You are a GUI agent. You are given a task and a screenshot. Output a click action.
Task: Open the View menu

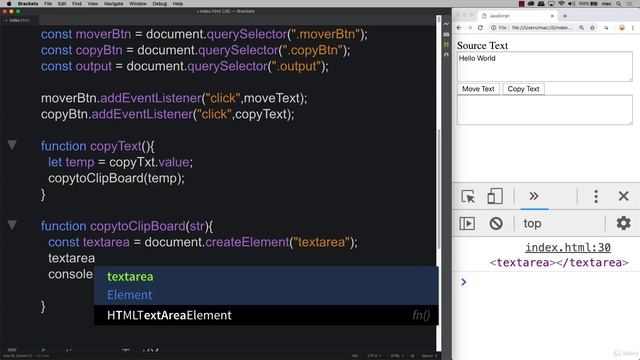coord(93,4)
